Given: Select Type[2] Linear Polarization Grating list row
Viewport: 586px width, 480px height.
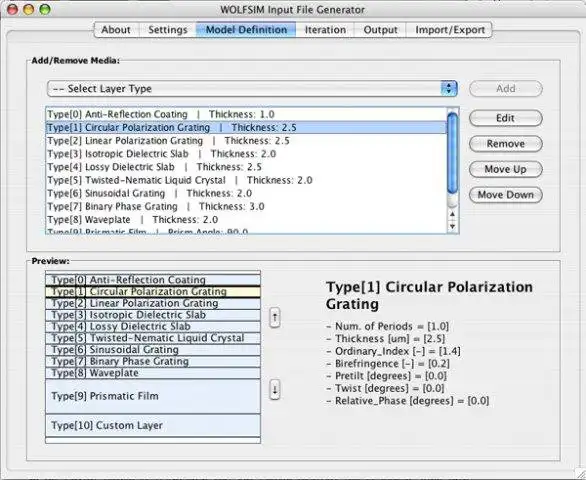Looking at the screenshot, I should click(246, 141).
